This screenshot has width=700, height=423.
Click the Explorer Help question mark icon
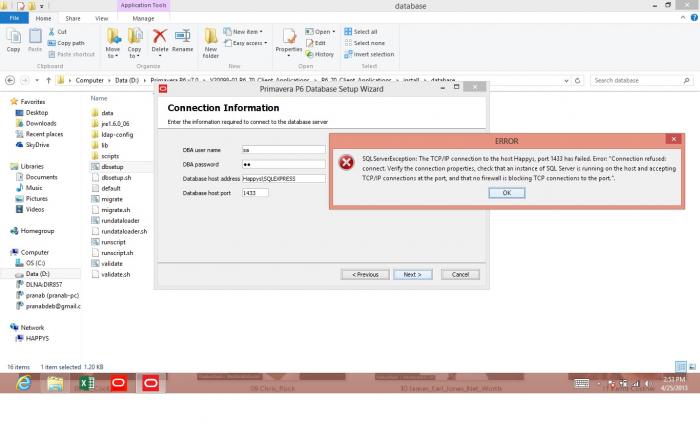(694, 18)
